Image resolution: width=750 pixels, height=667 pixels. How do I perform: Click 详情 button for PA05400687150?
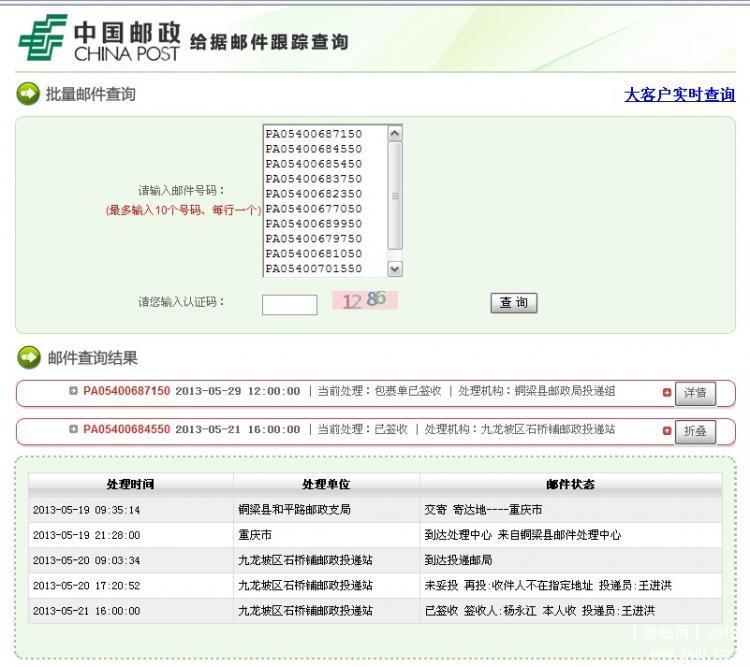pos(695,393)
